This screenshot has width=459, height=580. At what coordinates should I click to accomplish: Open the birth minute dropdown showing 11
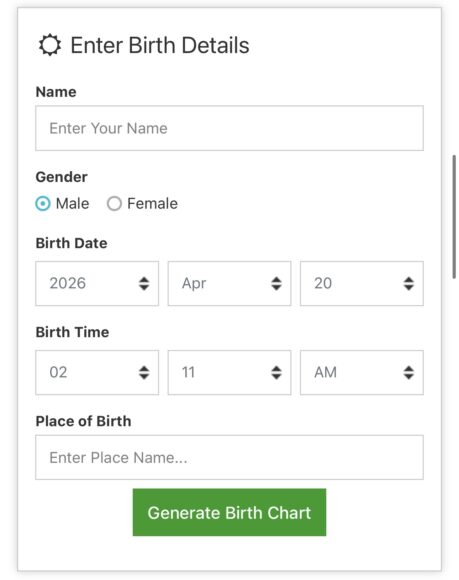coord(229,372)
